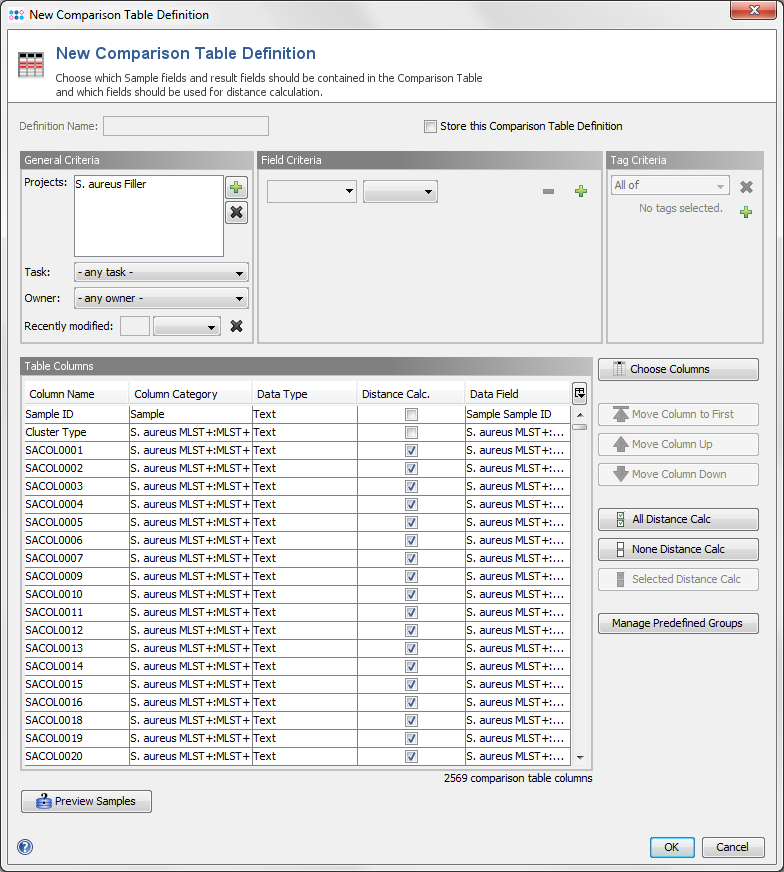Click the table scrollbar thumb
The width and height of the screenshot is (784, 872).
pyautogui.click(x=580, y=427)
